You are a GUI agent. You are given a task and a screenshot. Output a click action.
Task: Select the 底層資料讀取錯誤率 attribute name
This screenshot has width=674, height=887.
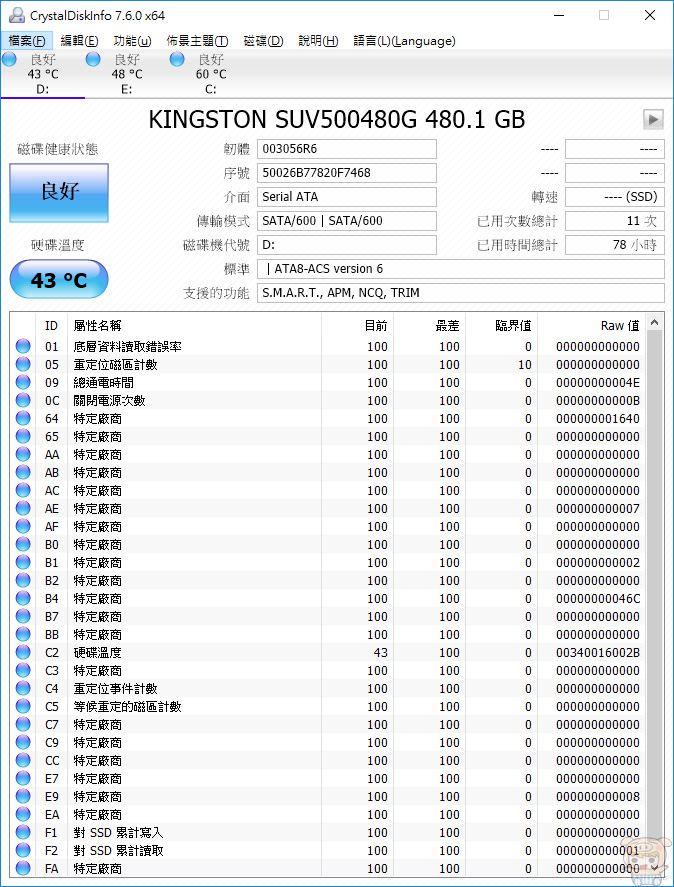[127, 347]
